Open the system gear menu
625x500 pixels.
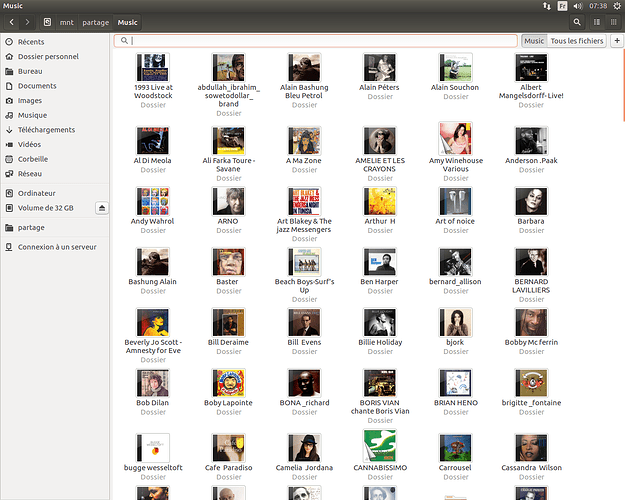click(617, 6)
